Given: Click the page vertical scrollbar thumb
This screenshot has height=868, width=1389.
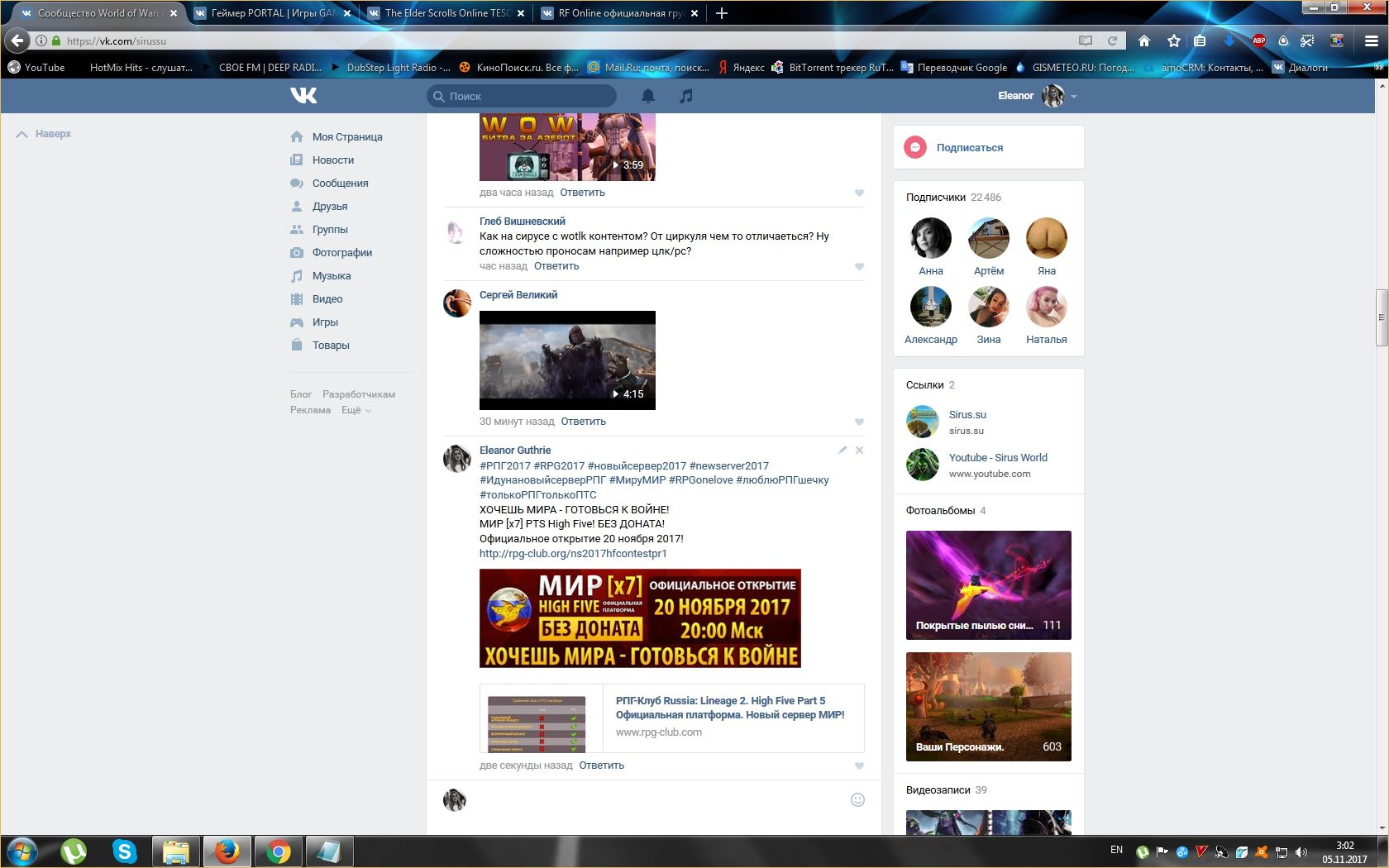Looking at the screenshot, I should (1381, 317).
